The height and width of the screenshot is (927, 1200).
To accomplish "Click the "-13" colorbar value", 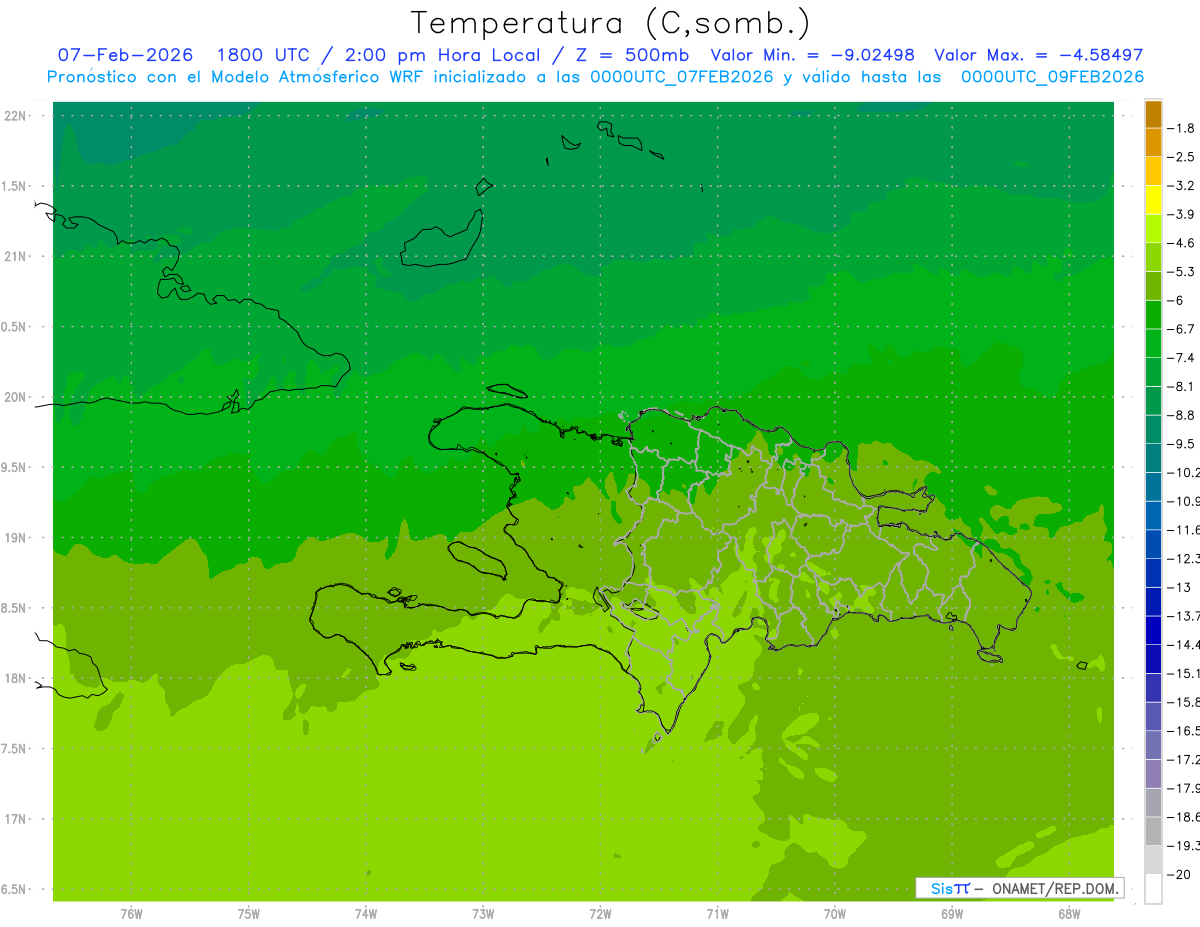I will (x=1179, y=587).
